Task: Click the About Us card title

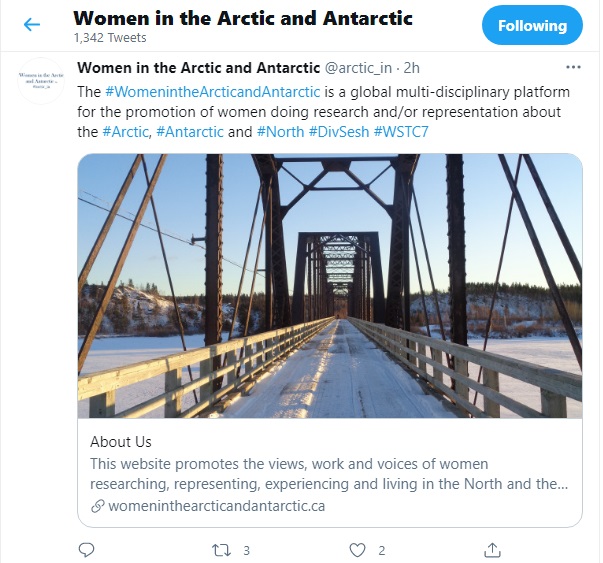Action: tap(121, 442)
